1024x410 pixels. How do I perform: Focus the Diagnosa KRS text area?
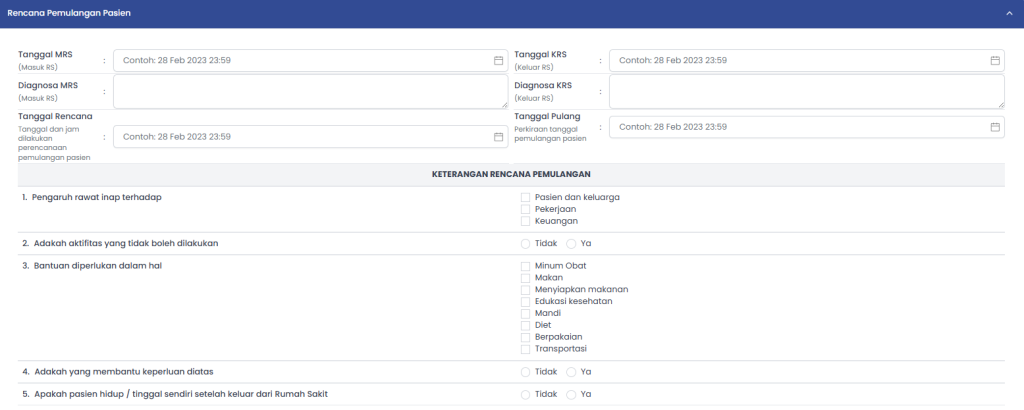[x=806, y=91]
